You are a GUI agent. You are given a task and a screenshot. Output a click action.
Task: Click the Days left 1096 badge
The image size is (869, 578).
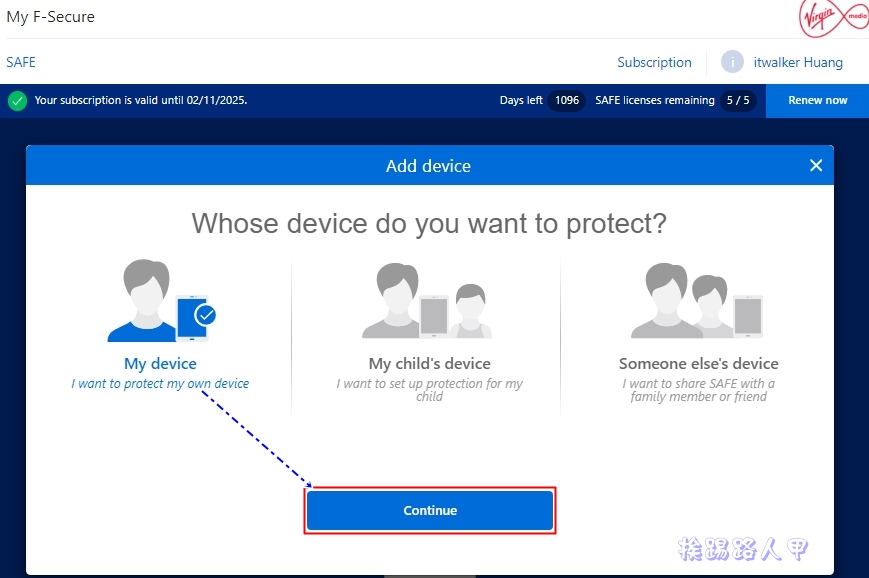(567, 100)
